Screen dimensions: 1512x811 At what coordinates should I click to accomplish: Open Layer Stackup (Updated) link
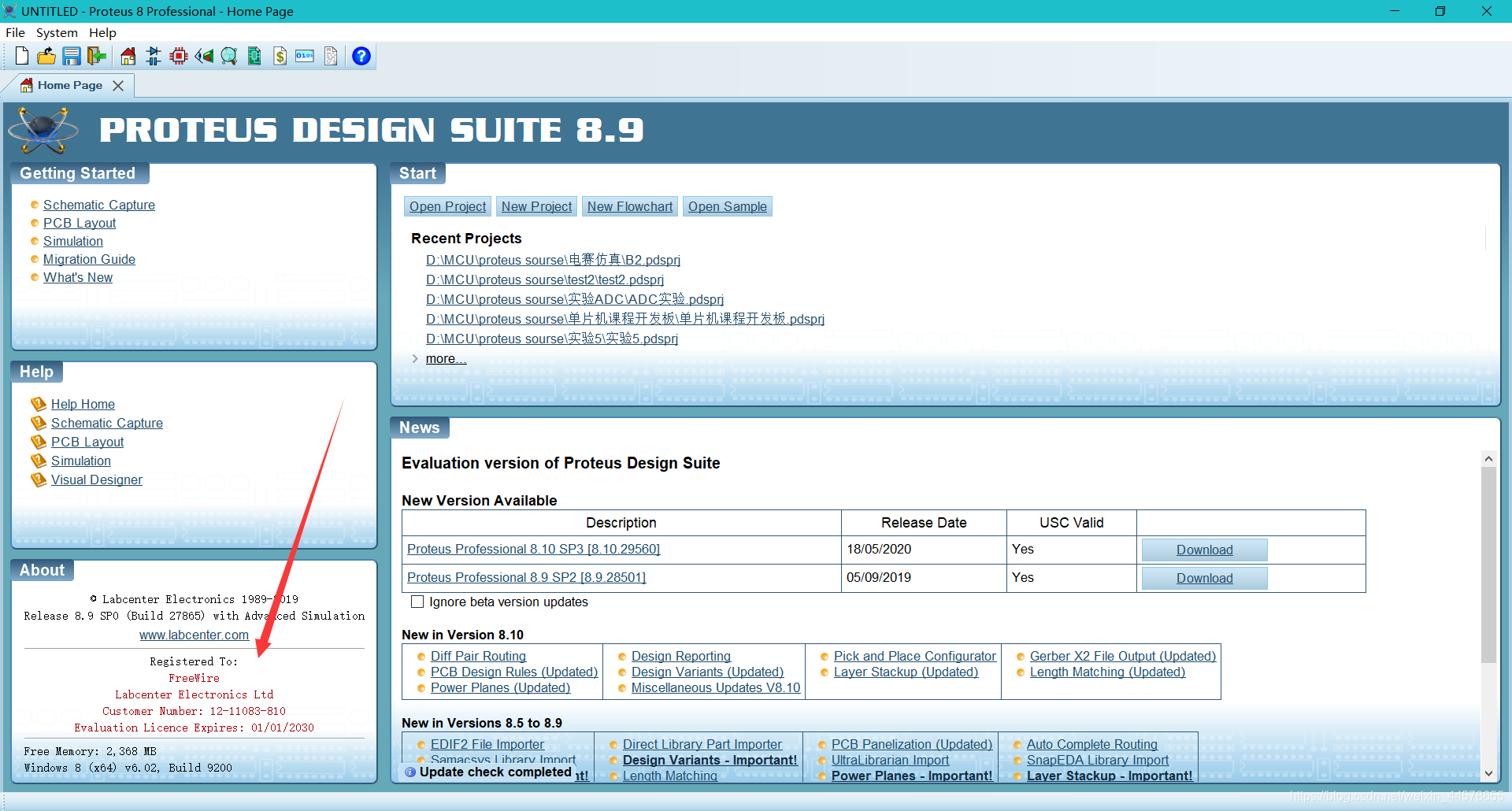click(906, 672)
